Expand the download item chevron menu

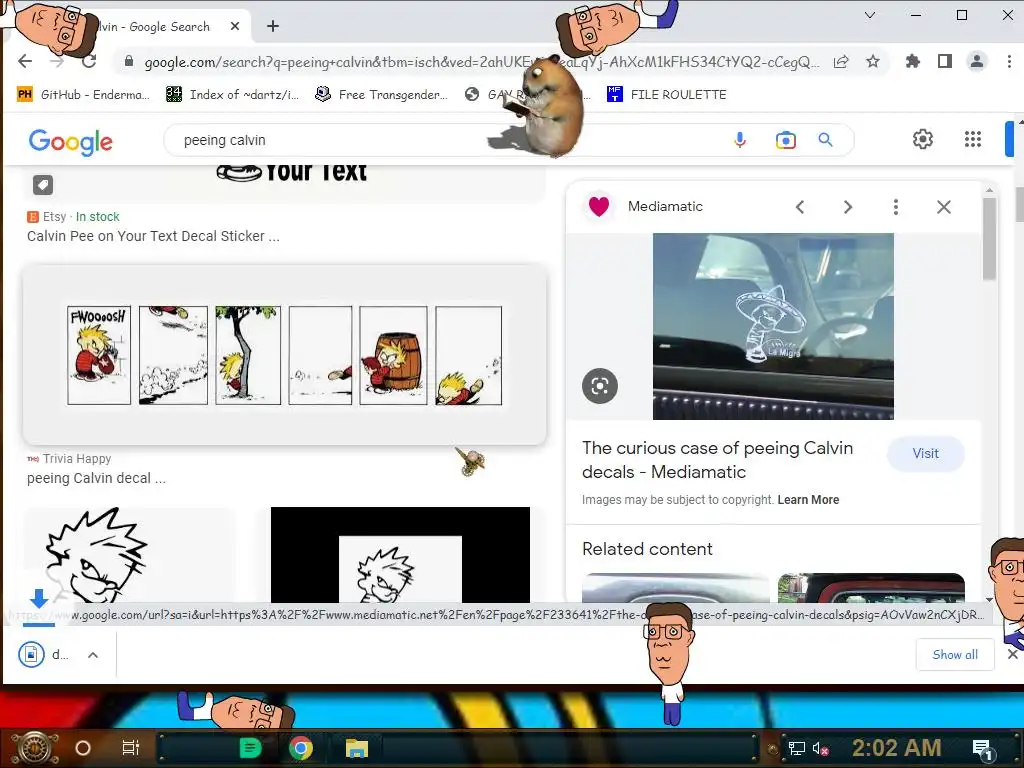coord(93,654)
